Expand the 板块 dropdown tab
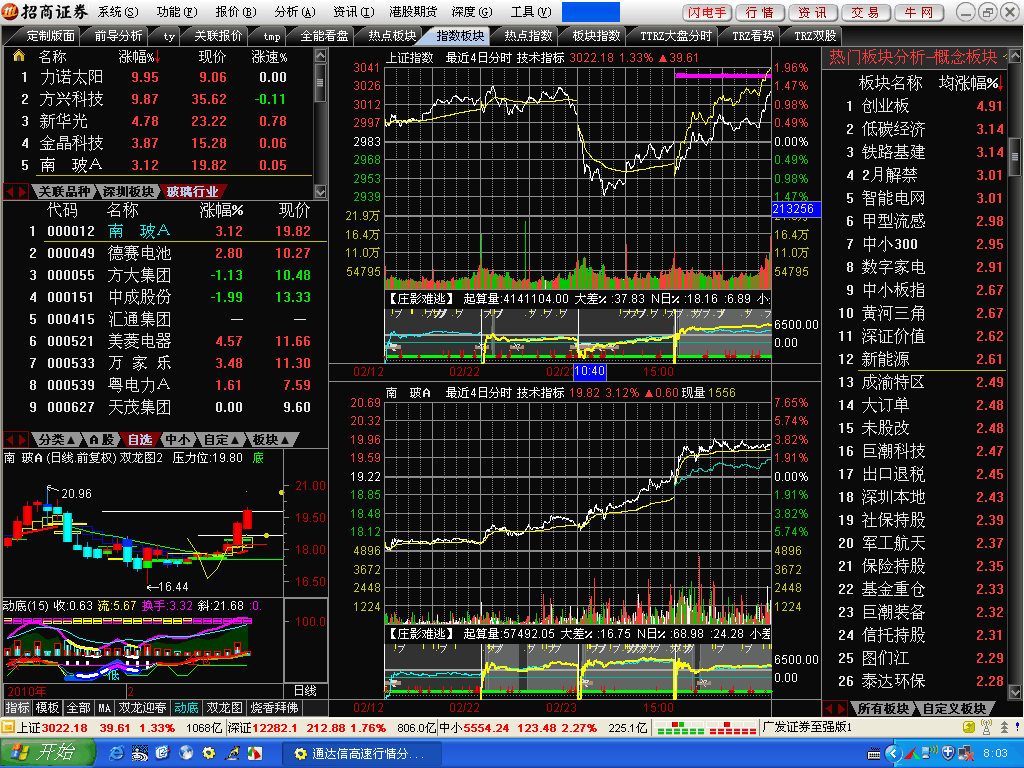The height and width of the screenshot is (768, 1024). click(271, 439)
